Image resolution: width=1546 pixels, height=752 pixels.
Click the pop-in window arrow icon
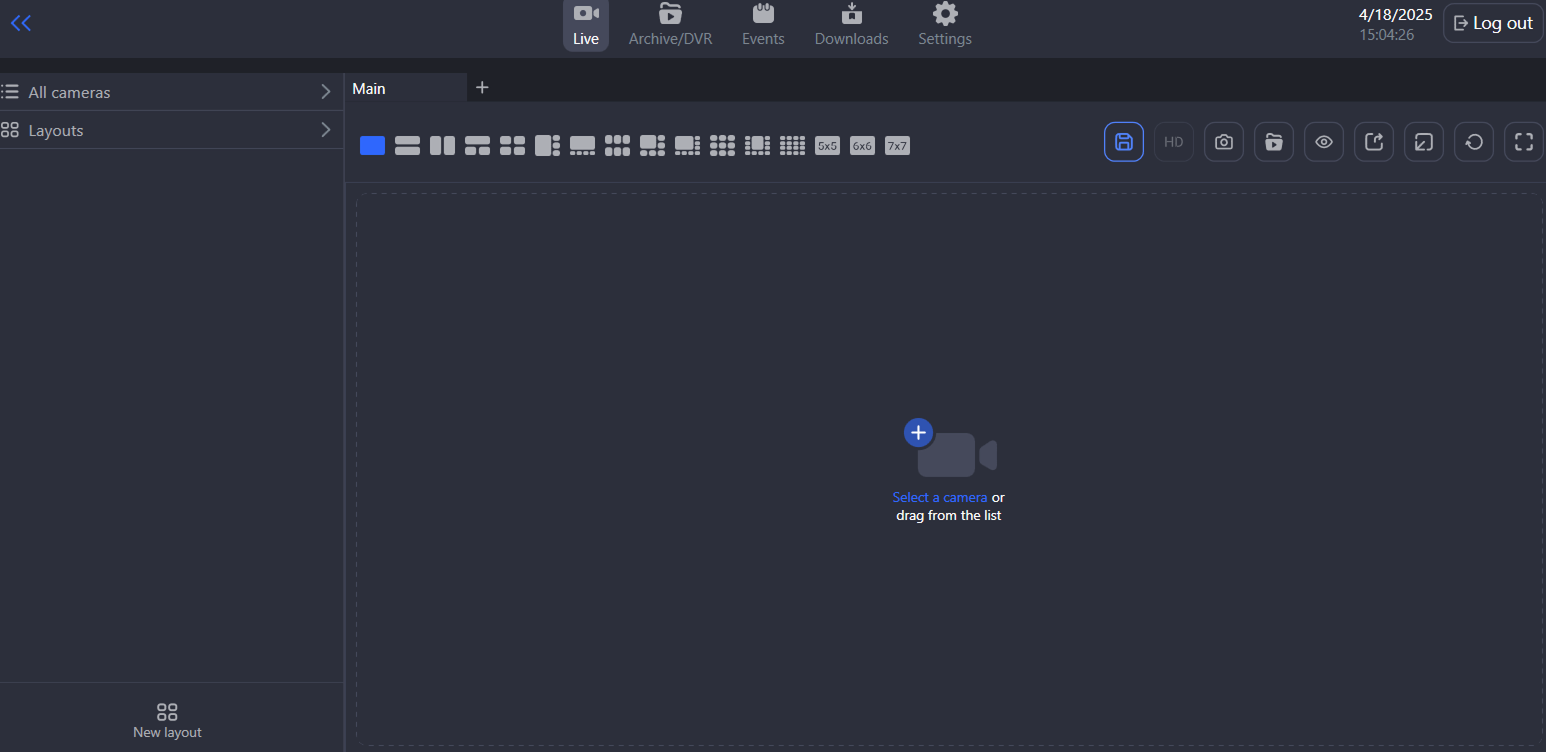tap(1423, 142)
